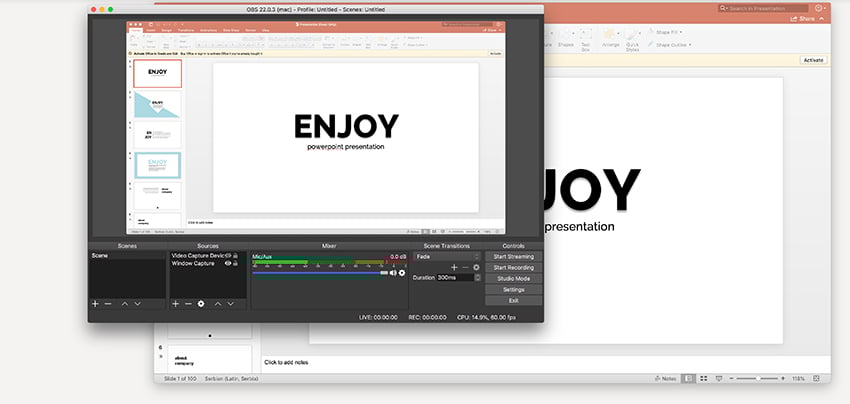Open Mic/Aux mixer settings gear
850x404 pixels.
pyautogui.click(x=402, y=272)
